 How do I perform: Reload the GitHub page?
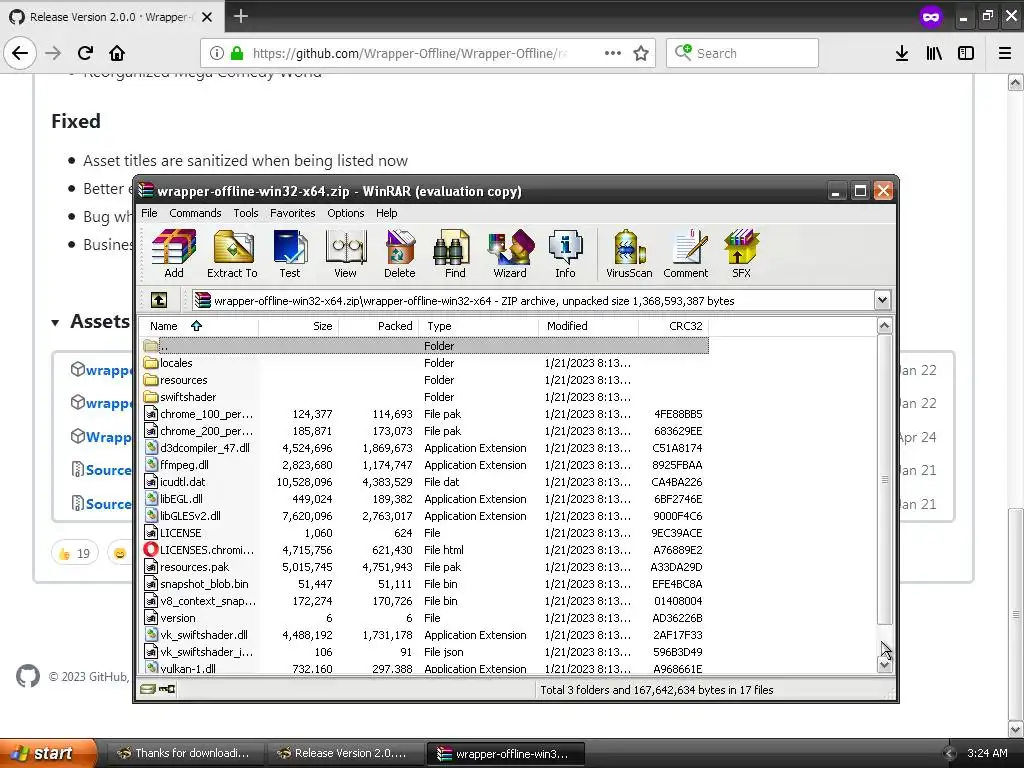[x=85, y=53]
